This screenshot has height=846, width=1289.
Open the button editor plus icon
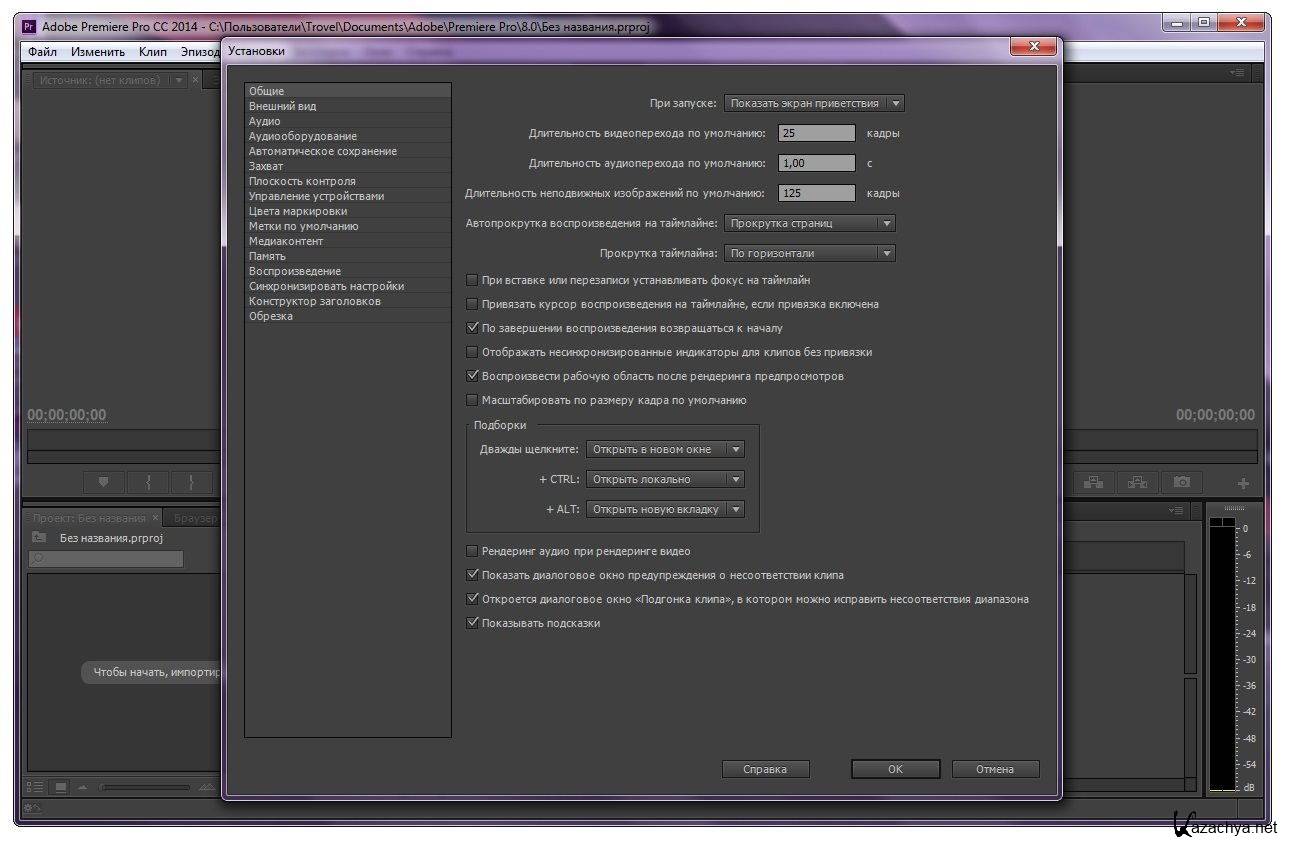tap(1243, 483)
